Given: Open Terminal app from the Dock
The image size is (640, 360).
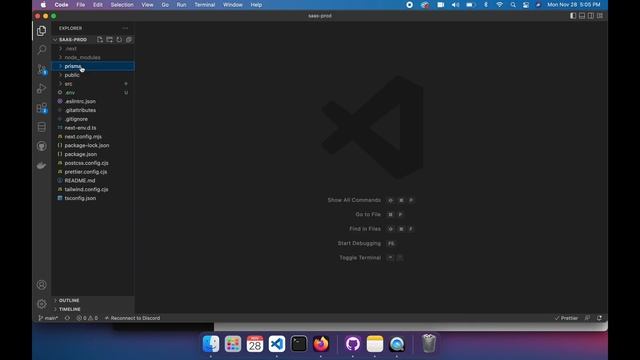Looking at the screenshot, I should (299, 344).
